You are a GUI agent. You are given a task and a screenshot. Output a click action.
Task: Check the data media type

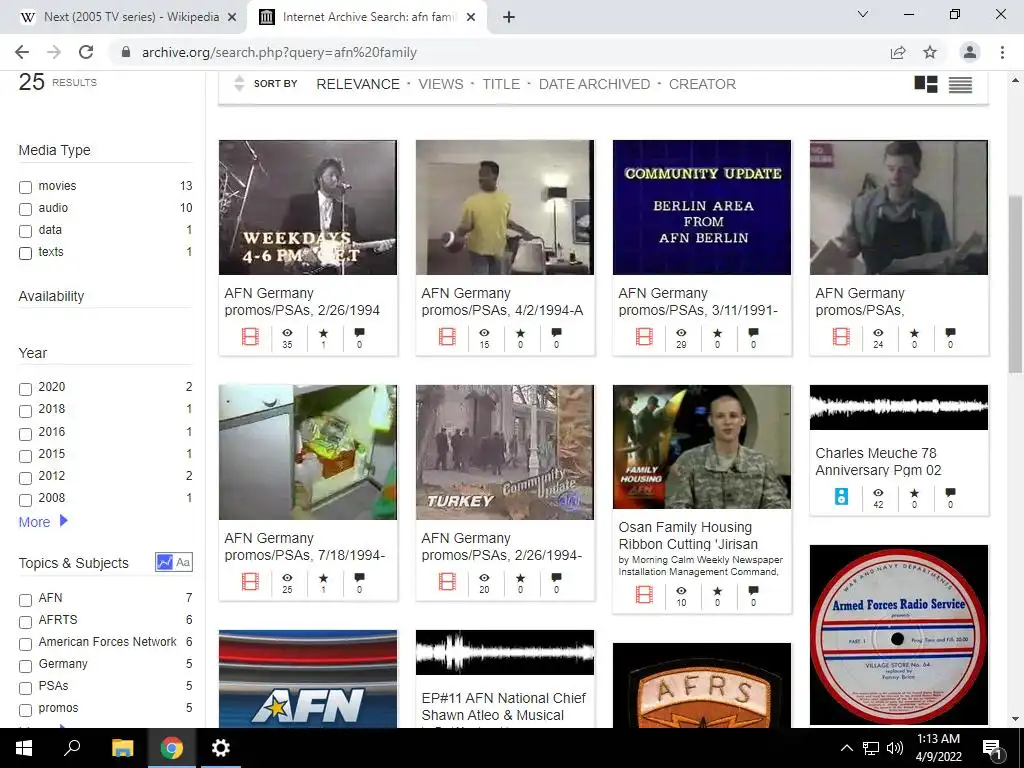pos(25,231)
